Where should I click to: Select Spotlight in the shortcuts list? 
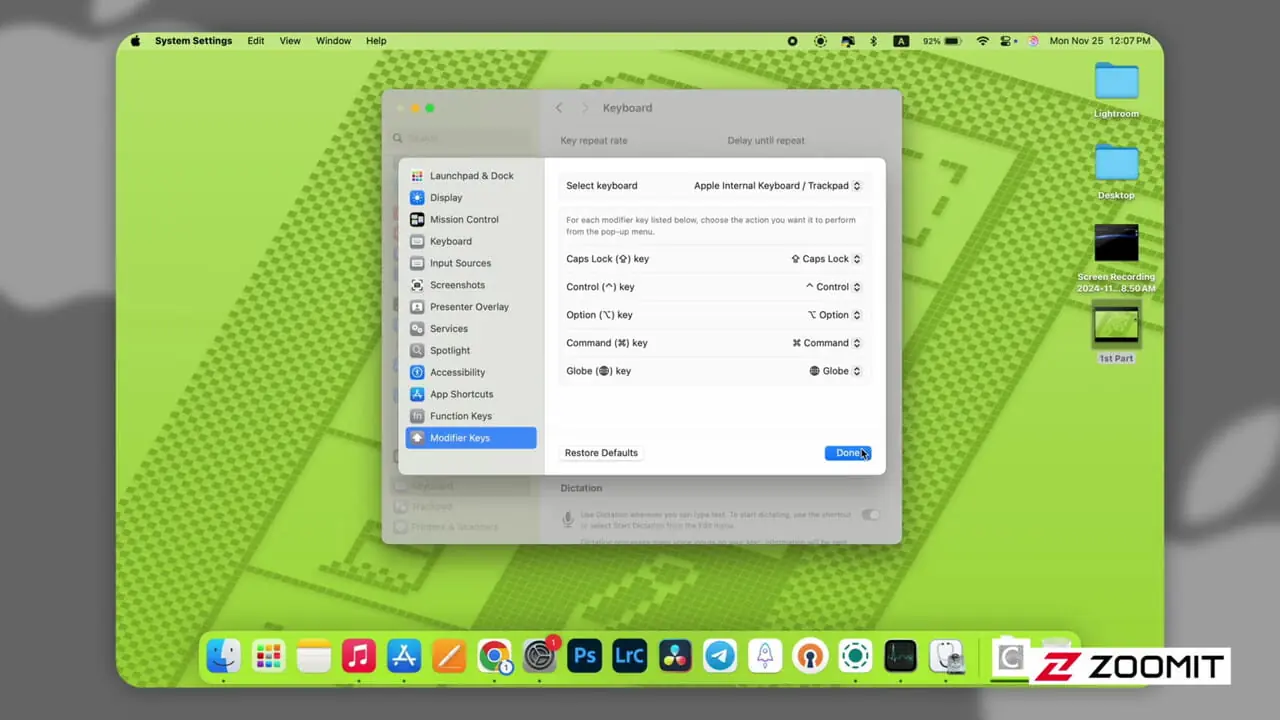coord(471,351)
